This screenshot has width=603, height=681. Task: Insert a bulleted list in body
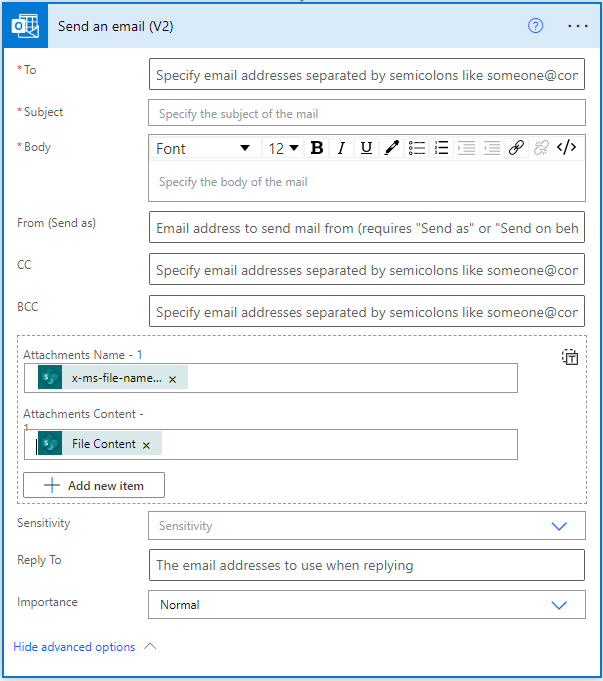(417, 148)
